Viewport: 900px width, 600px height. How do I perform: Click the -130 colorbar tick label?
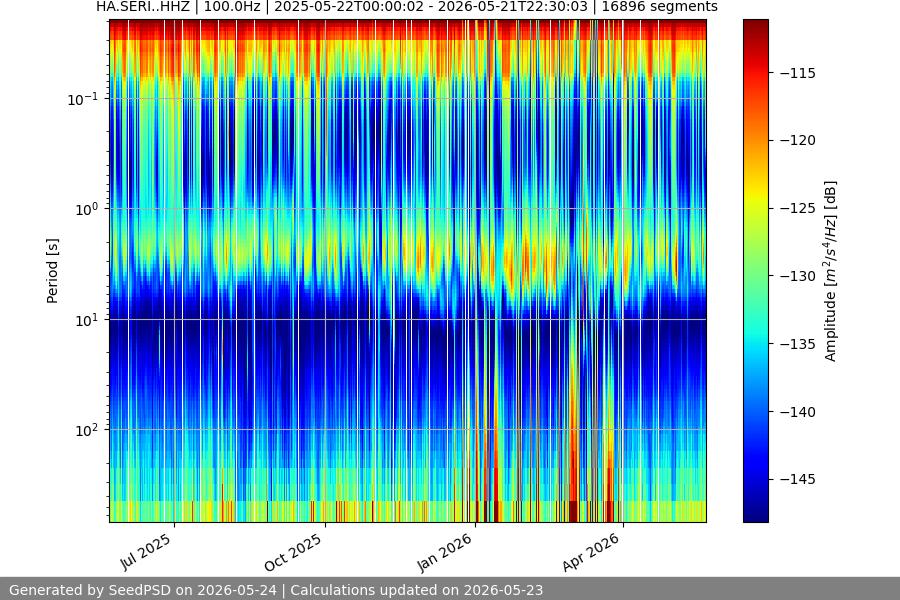tap(798, 276)
